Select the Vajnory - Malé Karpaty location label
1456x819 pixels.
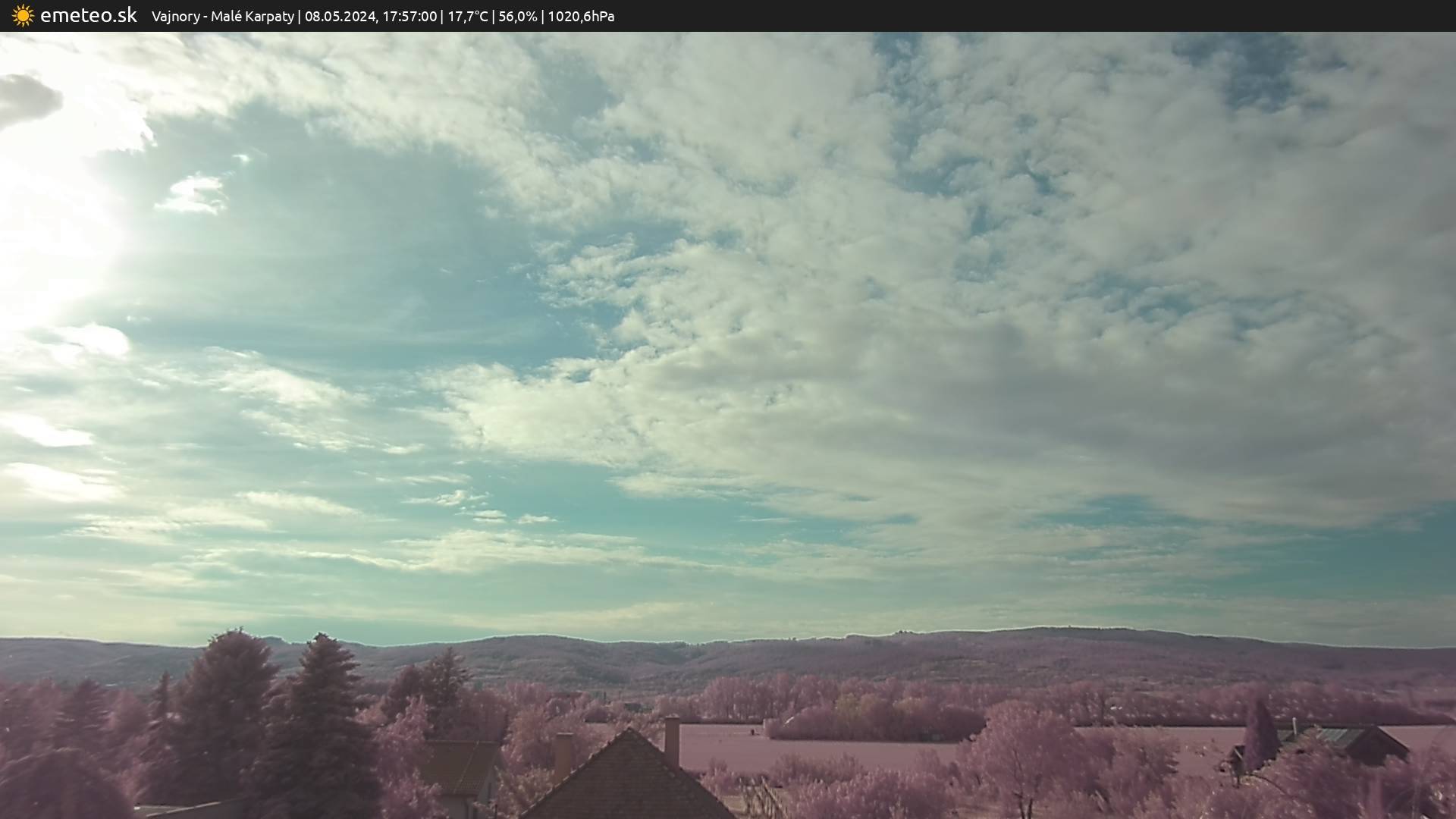point(222,17)
